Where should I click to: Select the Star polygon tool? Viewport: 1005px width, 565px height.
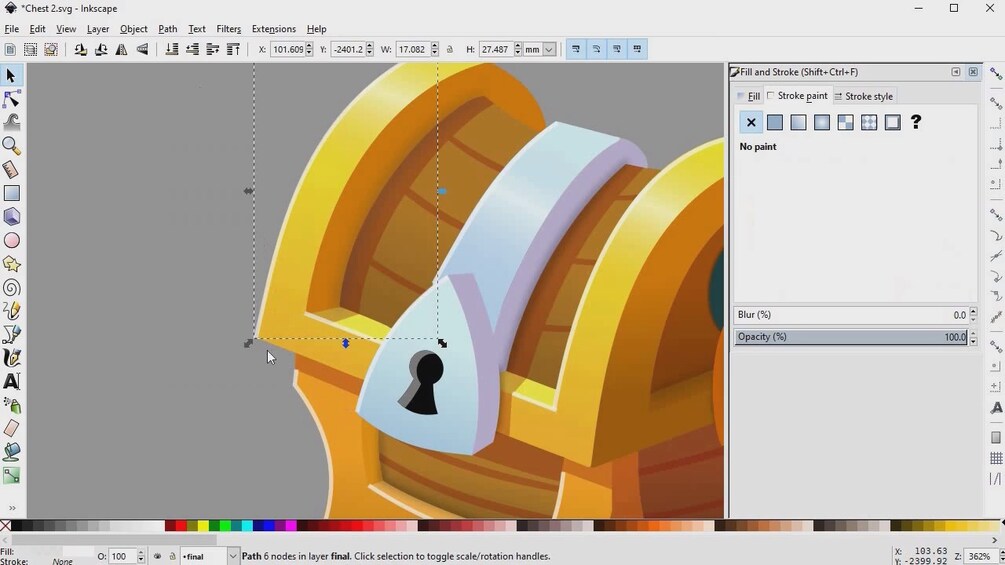[11, 264]
